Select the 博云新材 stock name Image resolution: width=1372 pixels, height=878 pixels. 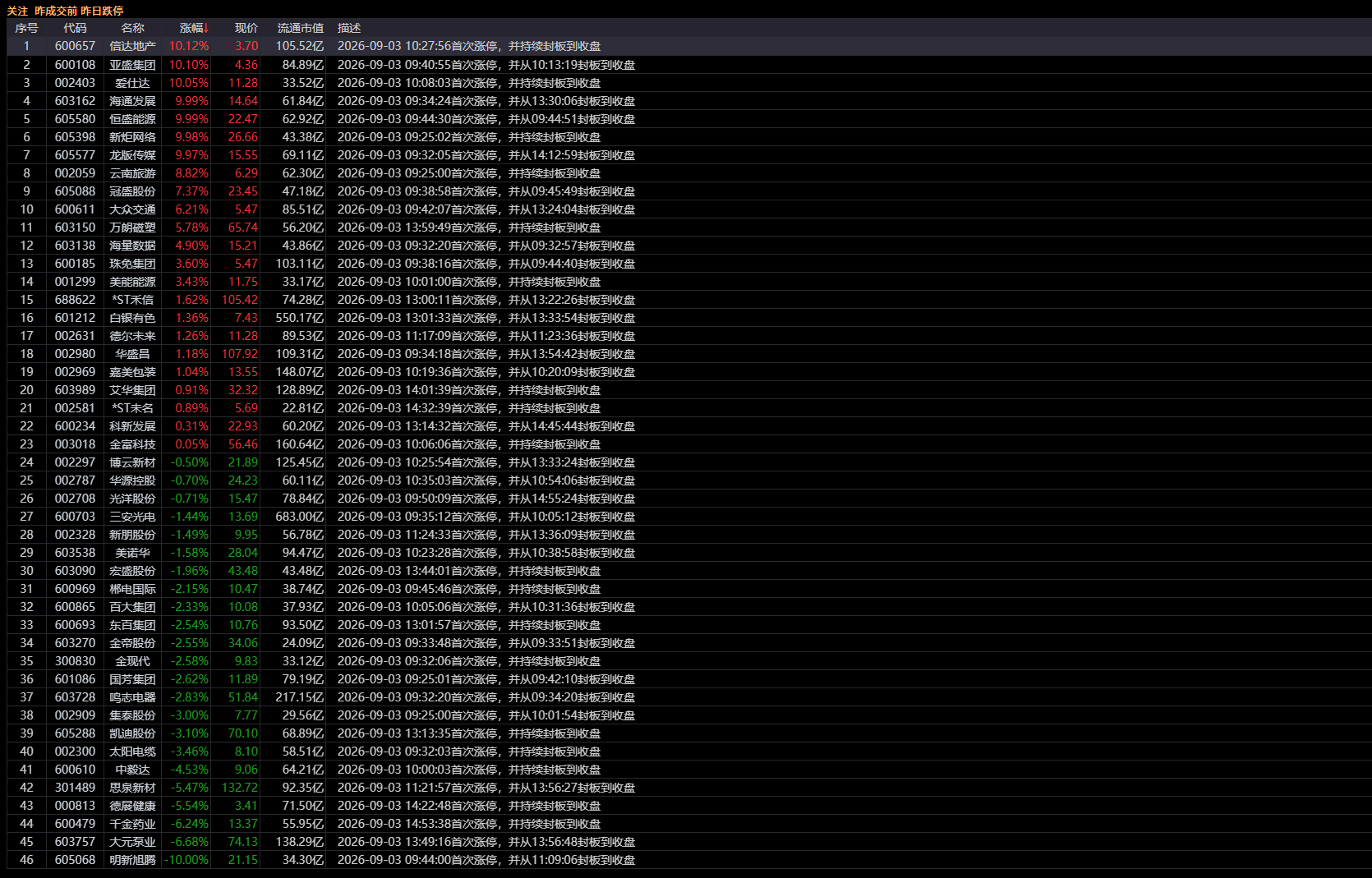pos(132,462)
